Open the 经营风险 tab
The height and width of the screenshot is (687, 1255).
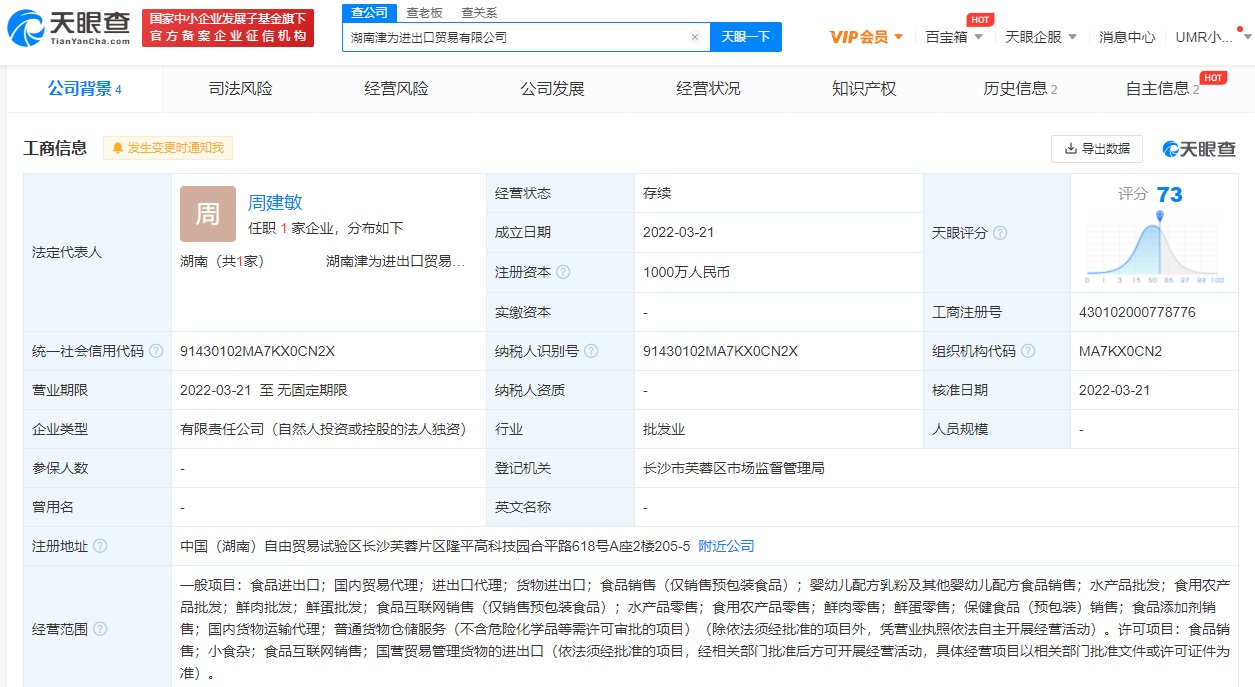click(x=396, y=89)
